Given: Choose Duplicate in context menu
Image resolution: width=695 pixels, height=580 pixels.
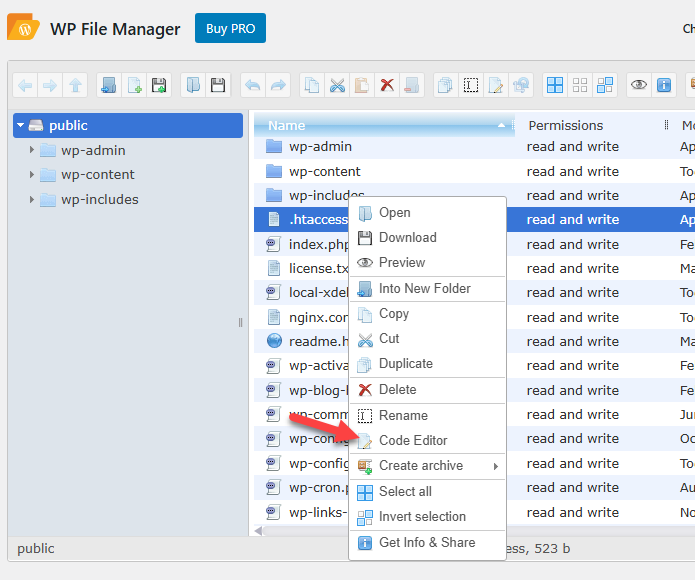Looking at the screenshot, I should [x=428, y=364].
